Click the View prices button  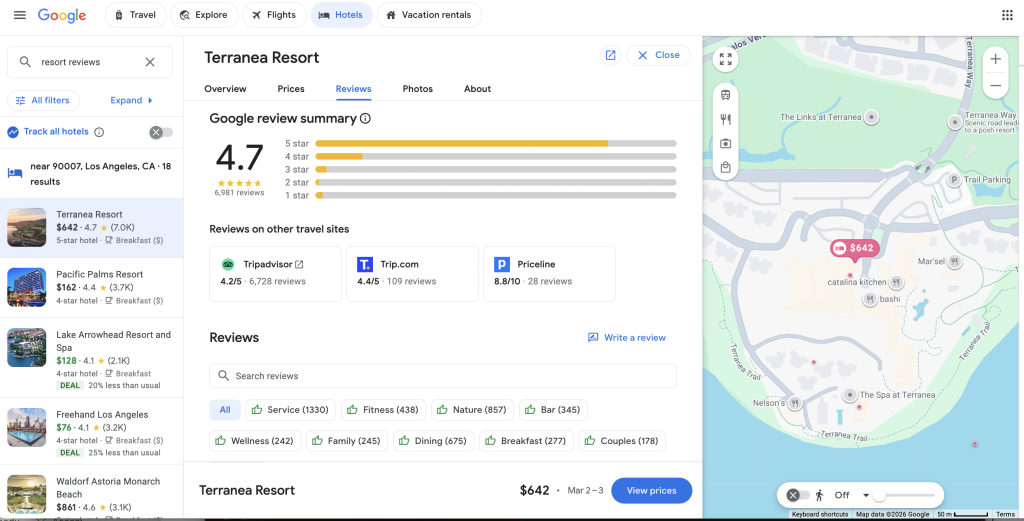[651, 490]
